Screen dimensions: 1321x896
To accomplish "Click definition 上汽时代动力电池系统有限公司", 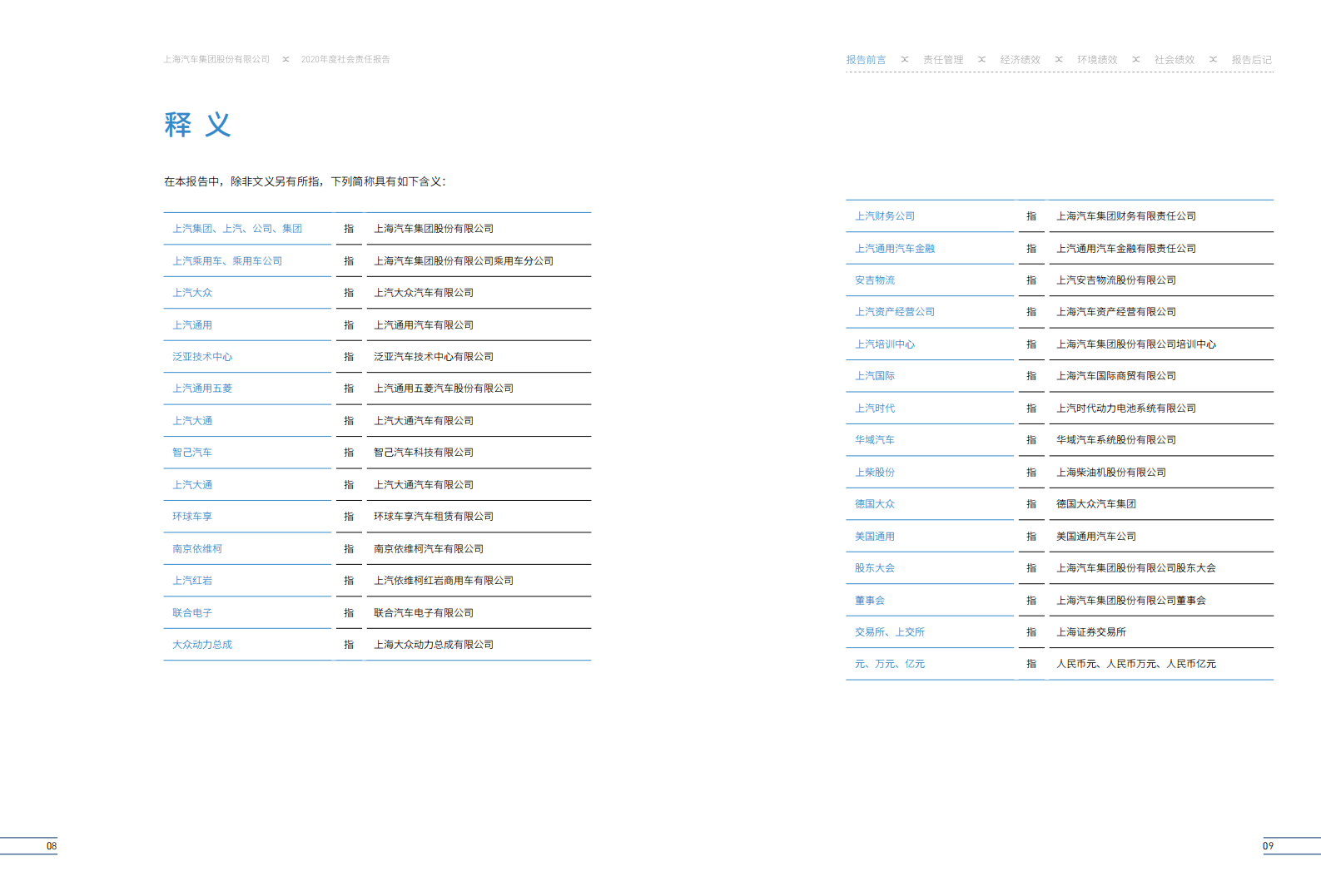I will pos(1126,408).
